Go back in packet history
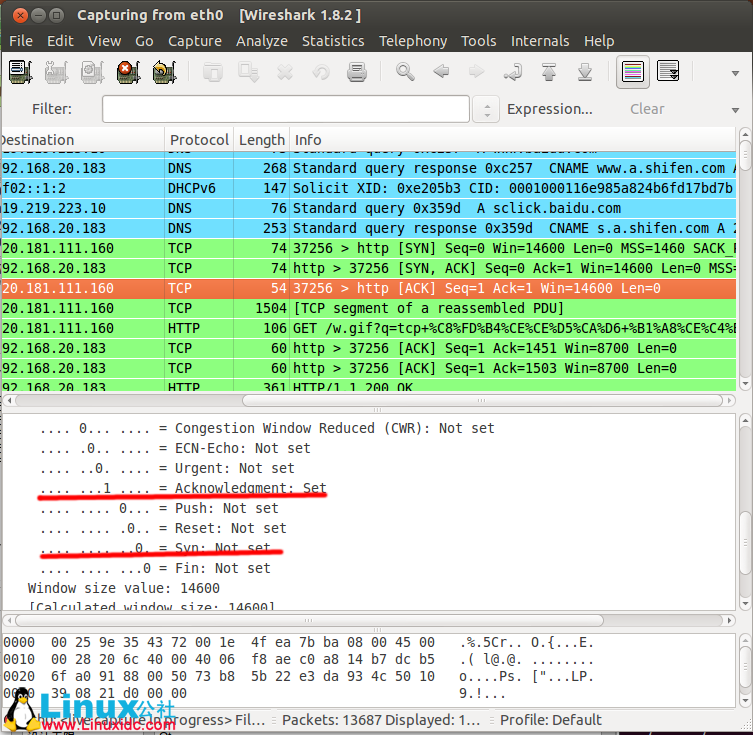This screenshot has width=753, height=735. (441, 72)
